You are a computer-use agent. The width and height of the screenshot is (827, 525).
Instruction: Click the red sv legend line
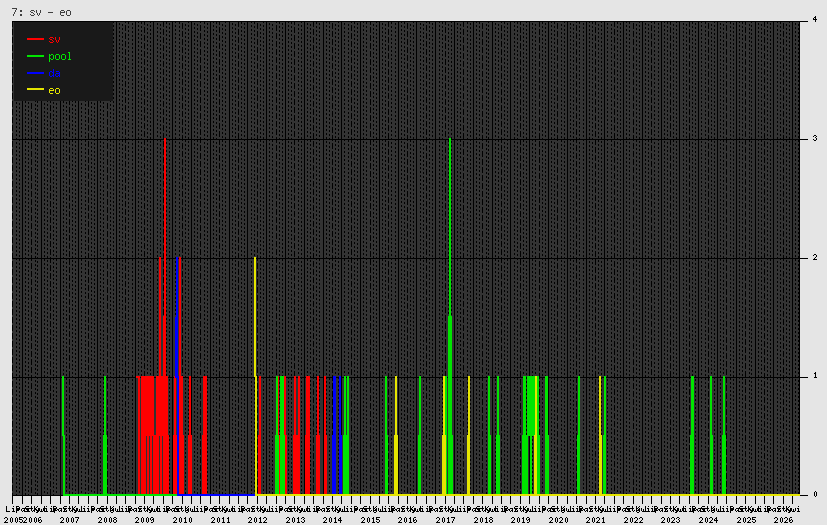(x=35, y=39)
